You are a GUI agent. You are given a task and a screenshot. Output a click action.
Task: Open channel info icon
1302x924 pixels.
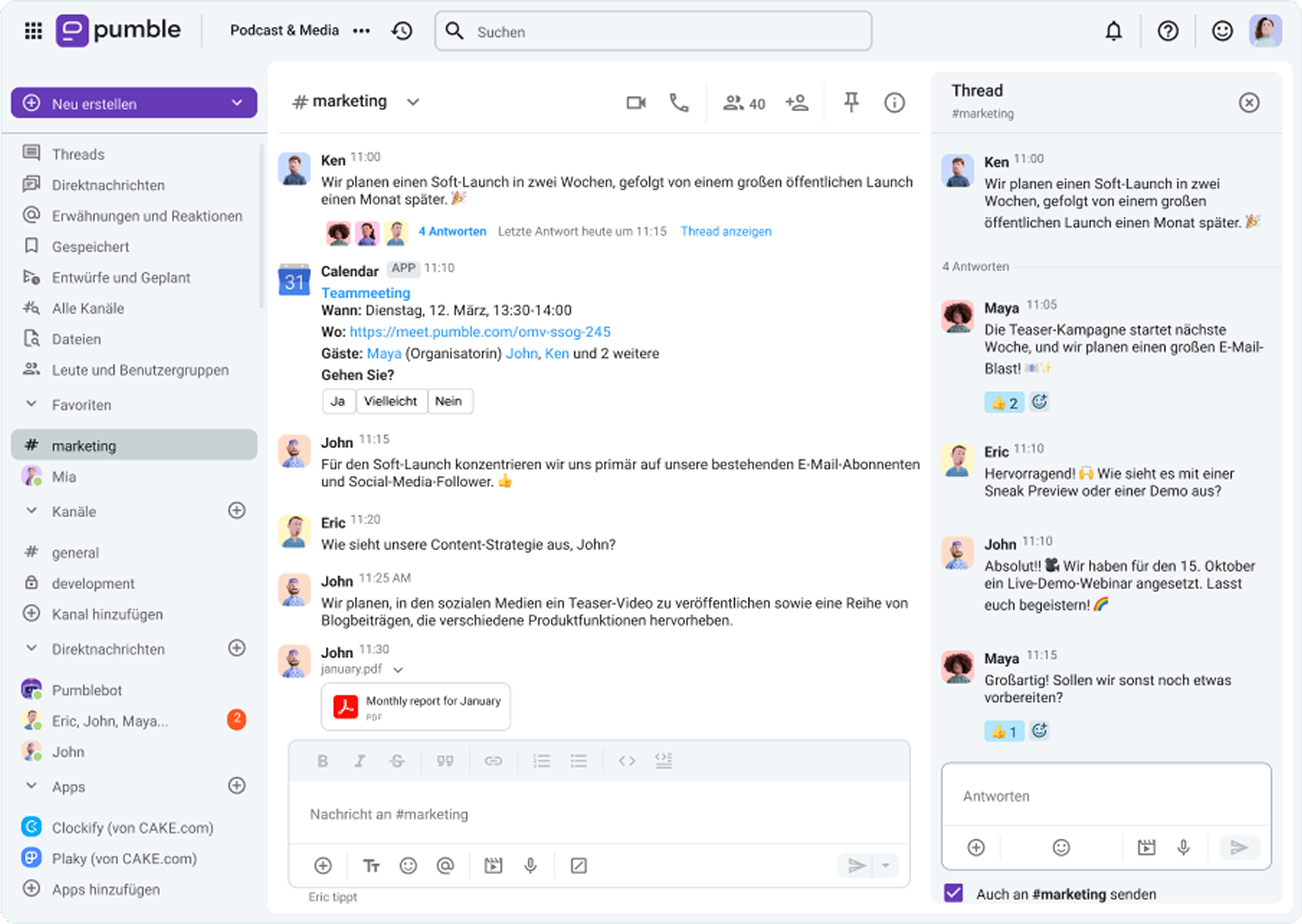pos(894,103)
